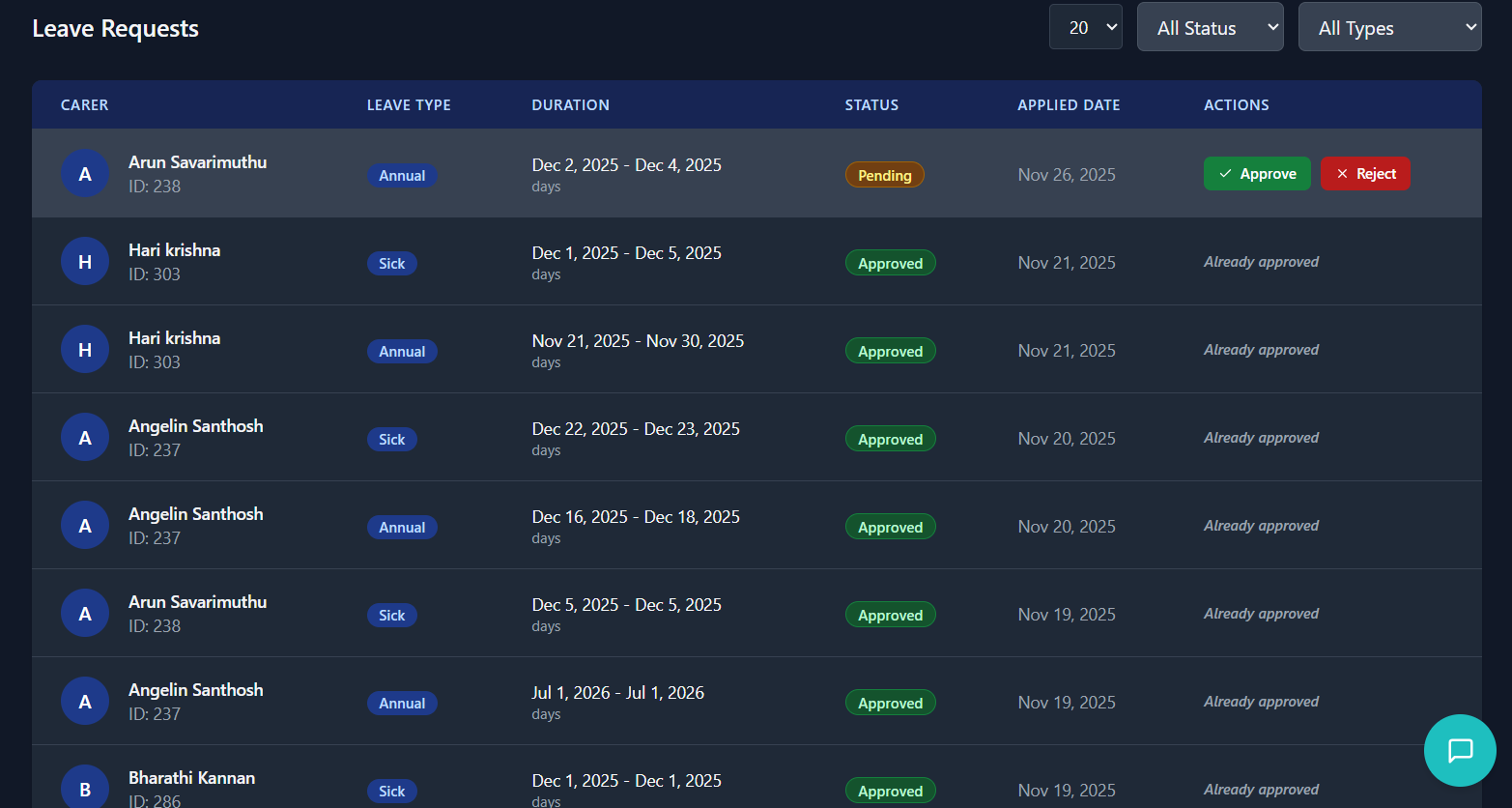Screen dimensions: 1512x808
Task: Approve Arun Savarimuthu's pending leave request
Action: [x=1257, y=174]
